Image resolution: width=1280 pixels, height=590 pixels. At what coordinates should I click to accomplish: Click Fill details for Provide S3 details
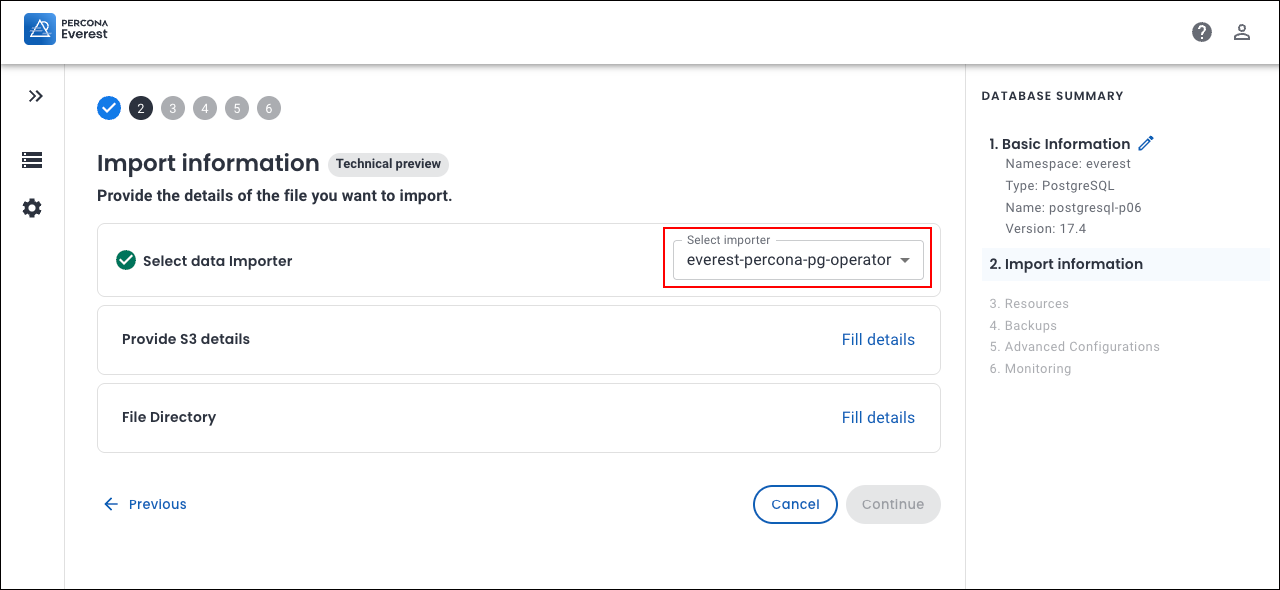click(x=878, y=340)
